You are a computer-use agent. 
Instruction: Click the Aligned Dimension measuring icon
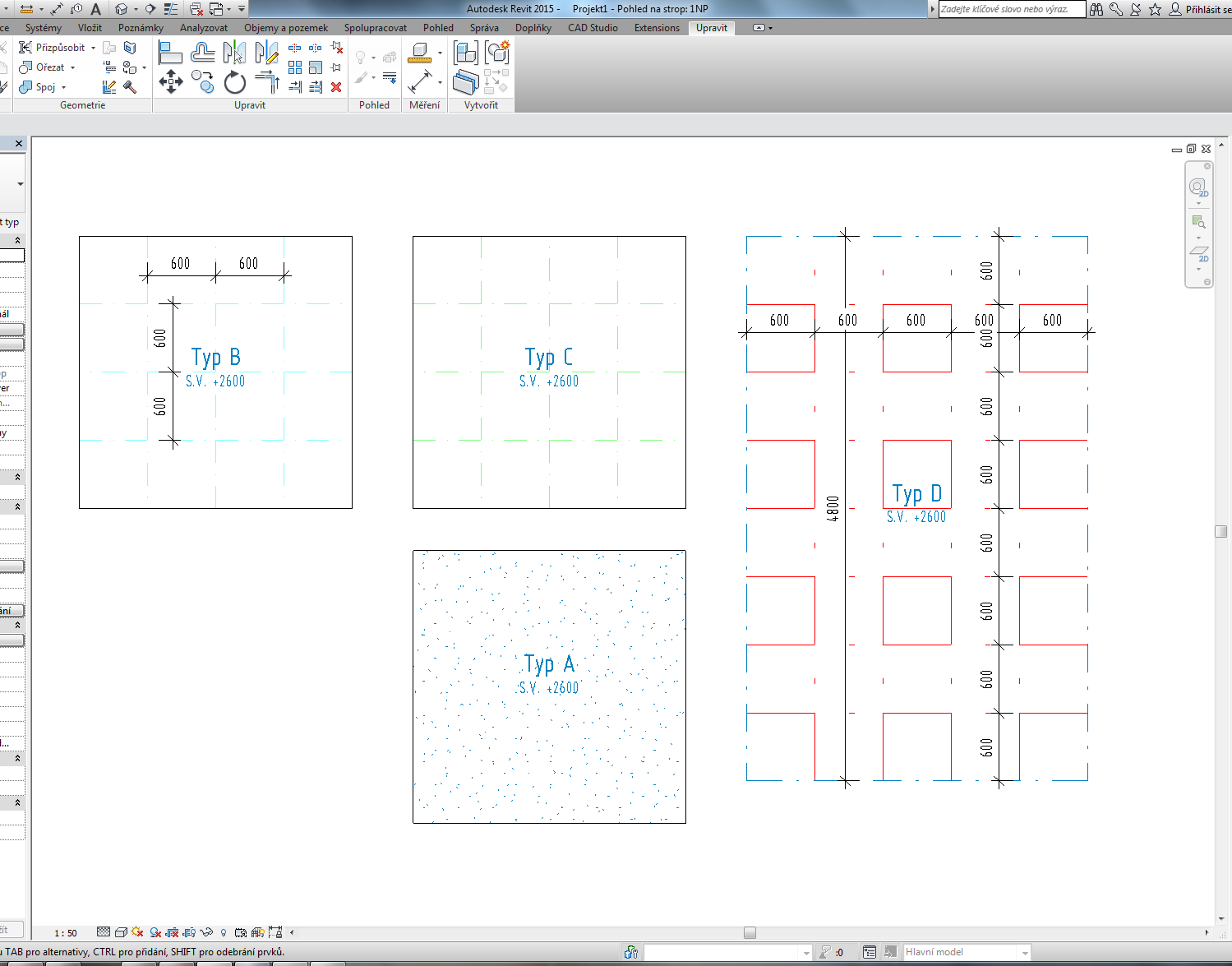click(420, 81)
